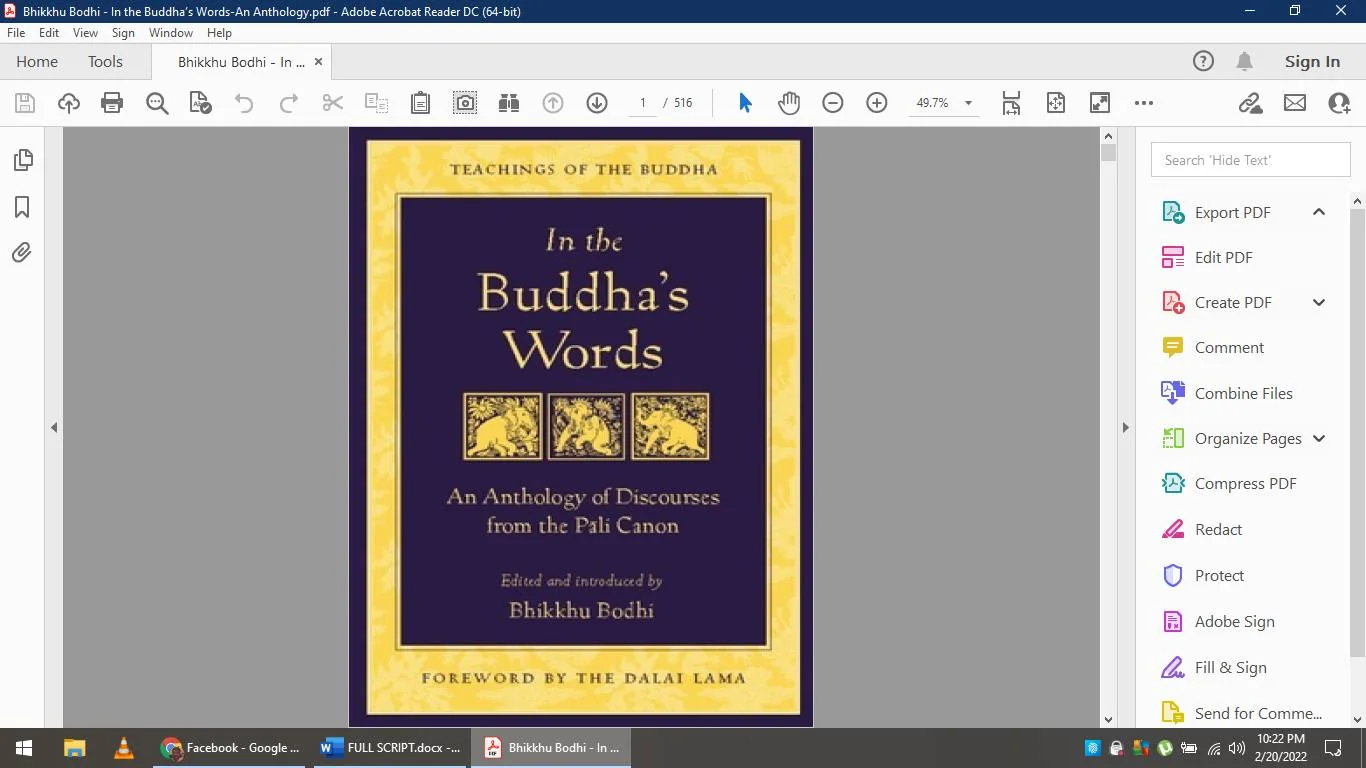1366x768 pixels.
Task: Expand the Organize Pages options chevron
Action: tap(1319, 438)
